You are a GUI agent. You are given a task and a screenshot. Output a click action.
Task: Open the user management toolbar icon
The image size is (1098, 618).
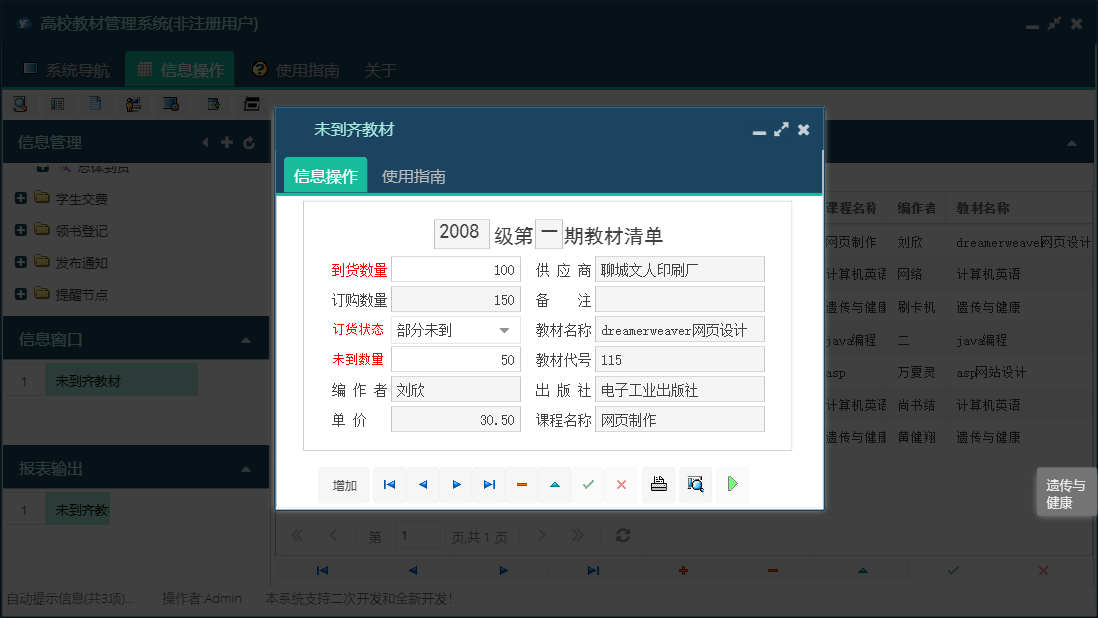tap(133, 103)
